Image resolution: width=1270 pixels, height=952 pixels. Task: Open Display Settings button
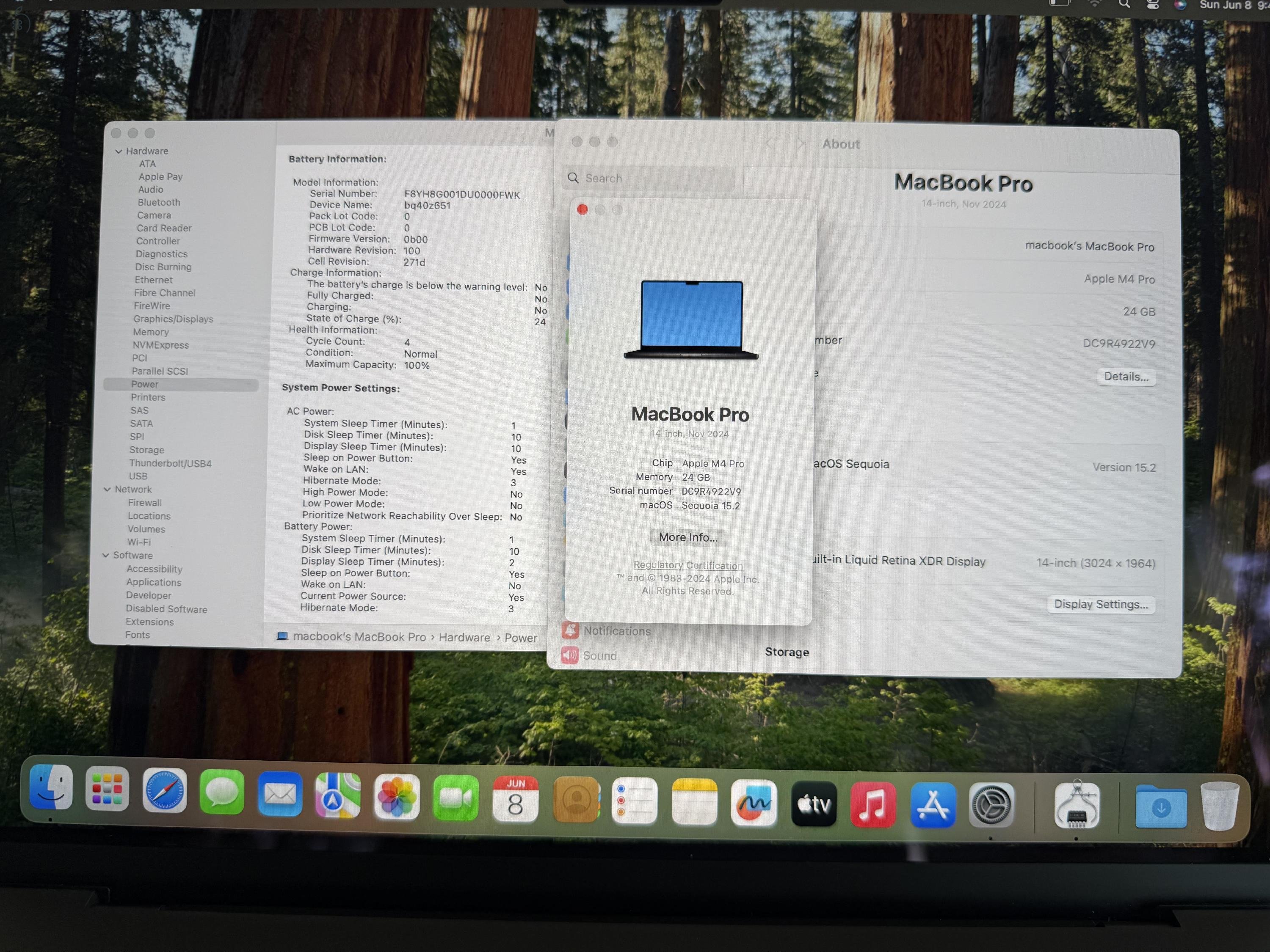1101,604
